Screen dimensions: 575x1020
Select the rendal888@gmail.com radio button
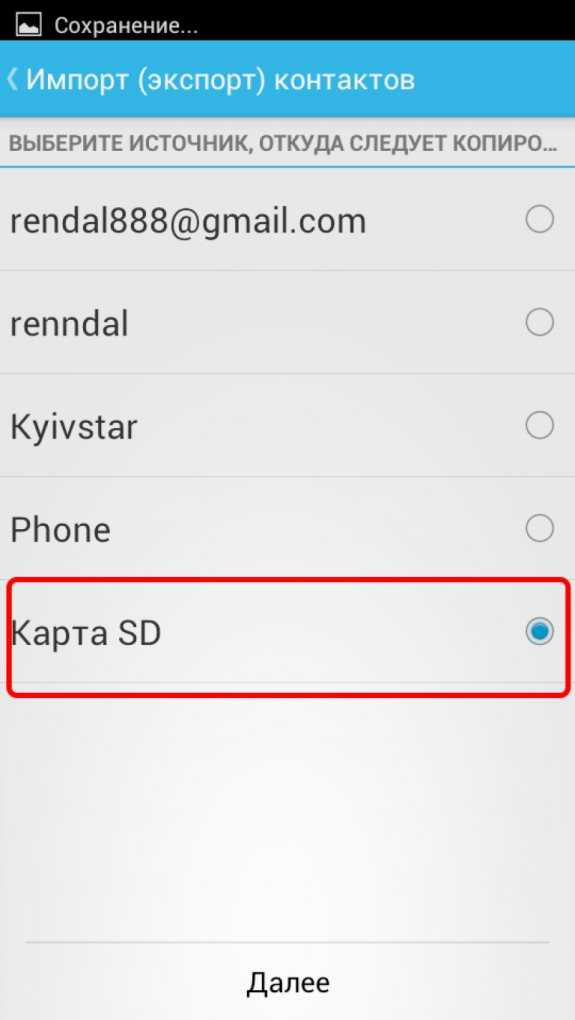[x=539, y=220]
